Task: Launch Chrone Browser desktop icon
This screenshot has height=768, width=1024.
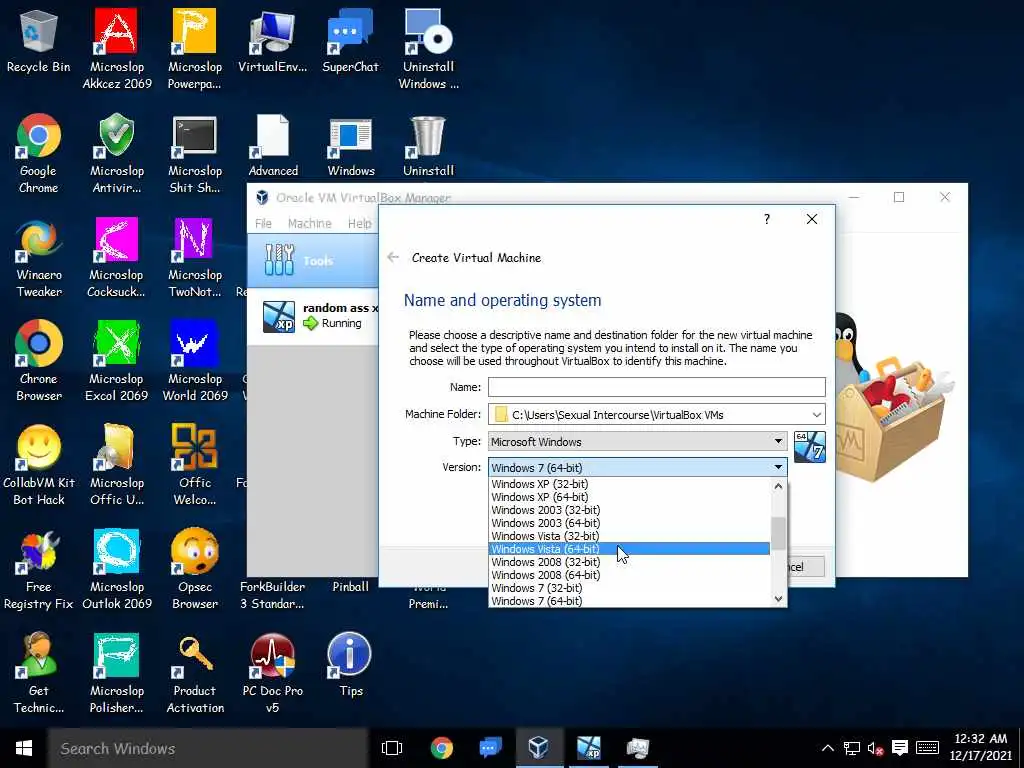Action: coord(39,360)
